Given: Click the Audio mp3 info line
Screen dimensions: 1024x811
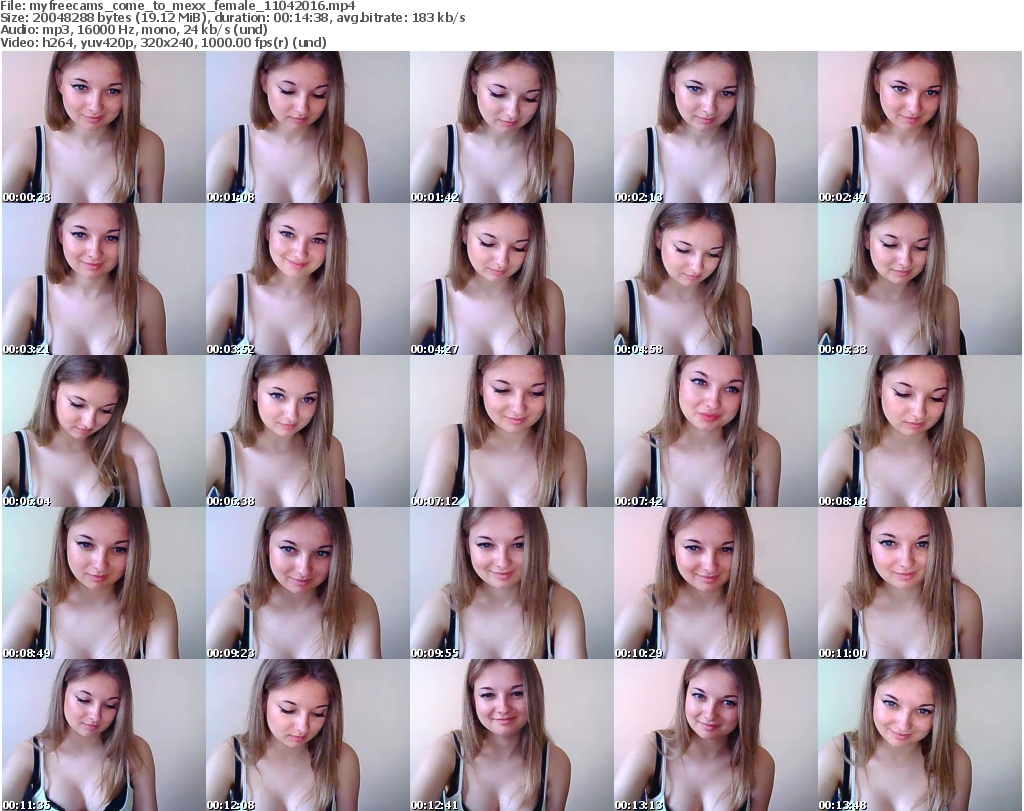Looking at the screenshot, I should tap(134, 30).
